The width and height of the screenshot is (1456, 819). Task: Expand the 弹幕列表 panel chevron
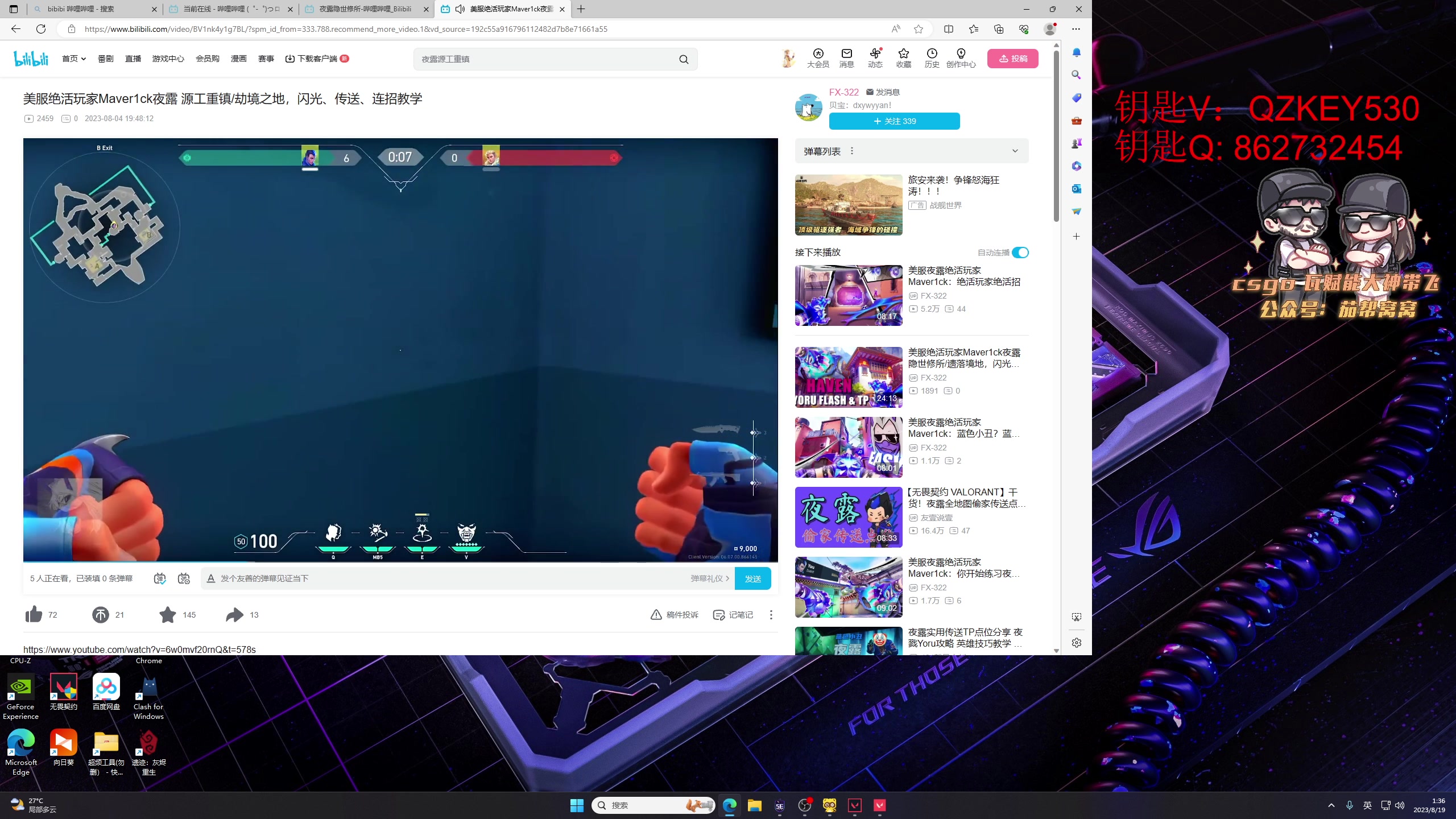(x=1015, y=151)
